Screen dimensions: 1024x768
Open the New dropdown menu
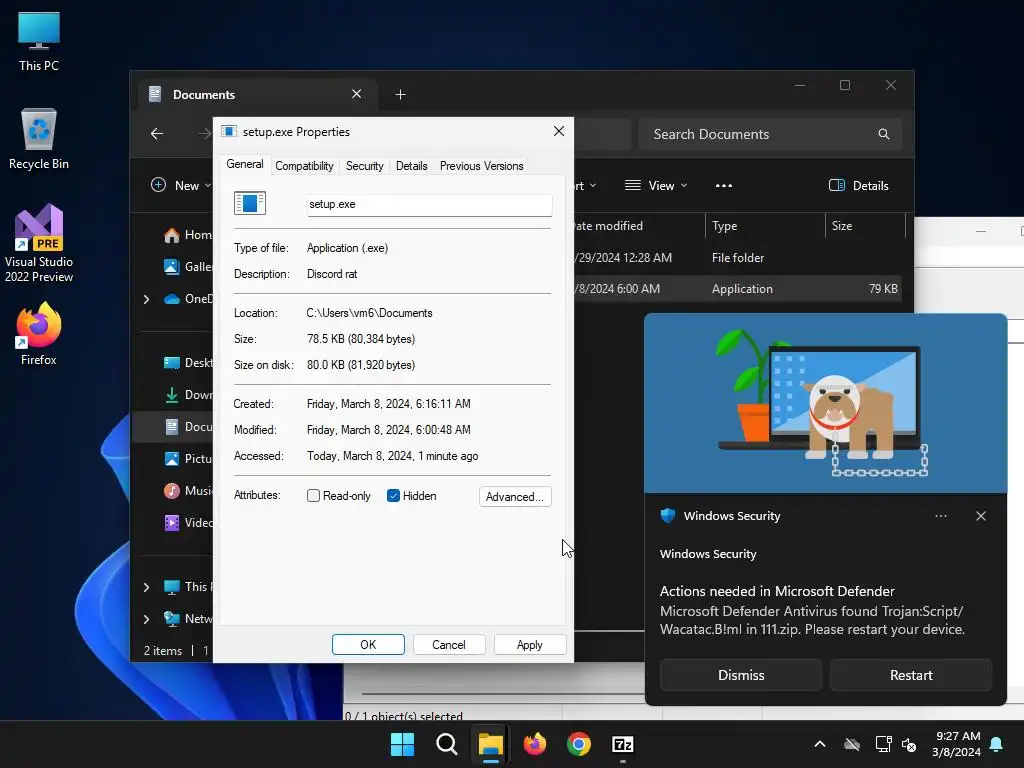181,185
